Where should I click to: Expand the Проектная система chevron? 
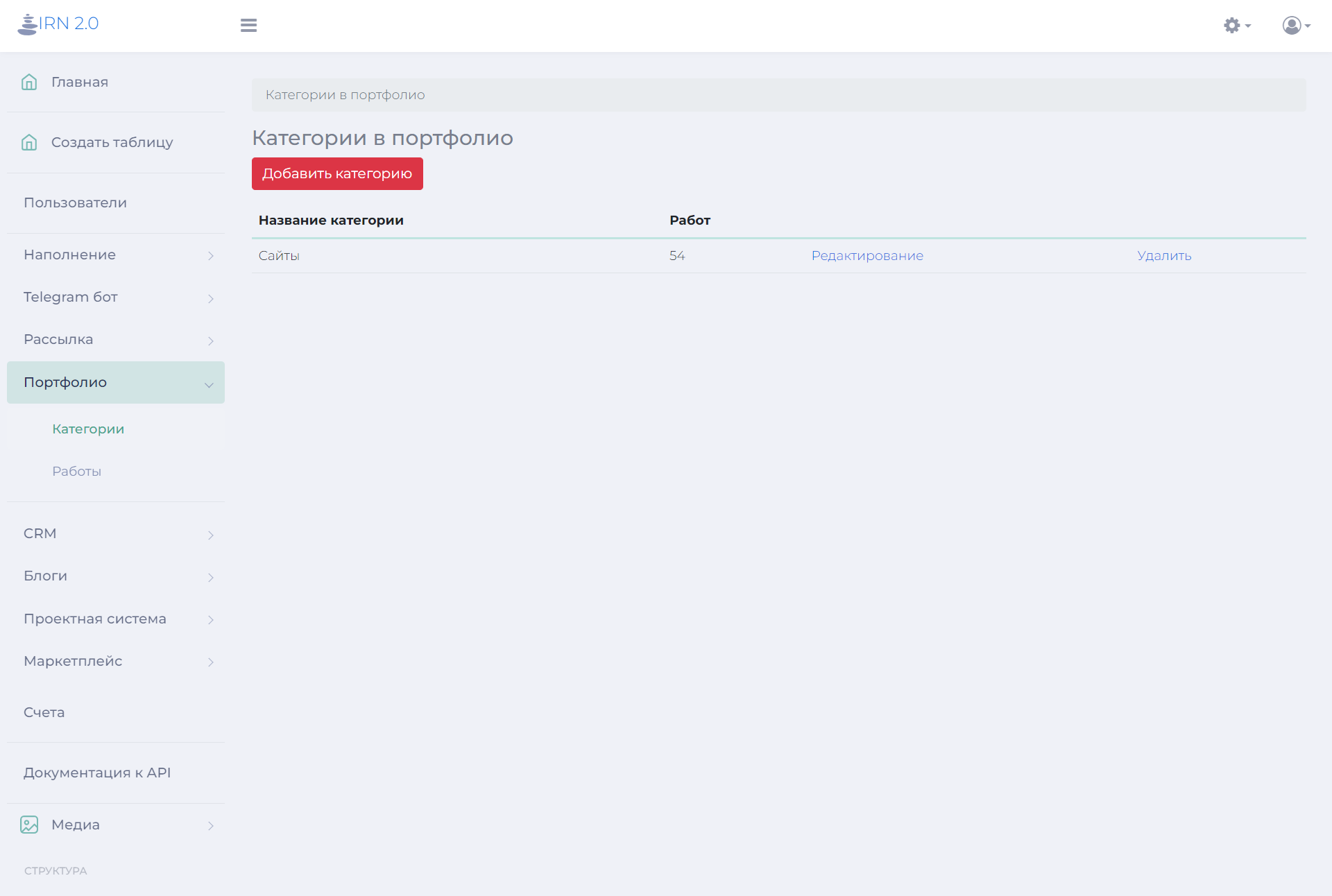(x=210, y=619)
